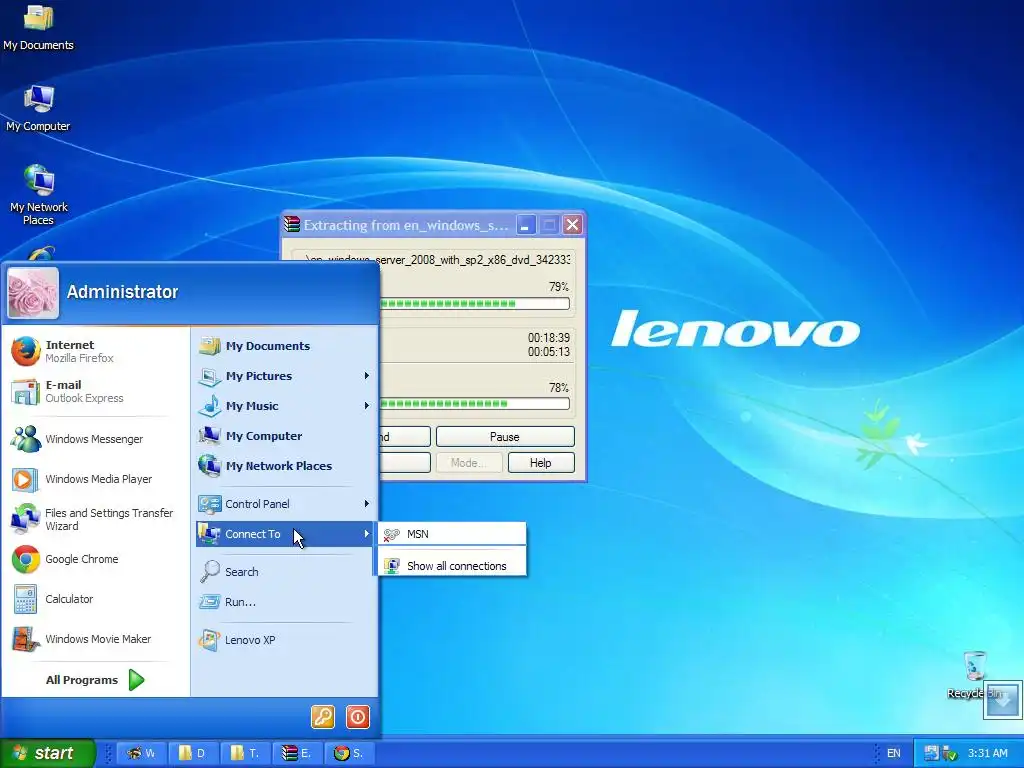The image size is (1024, 768).
Task: Click the time left 00:05:13
Action: pyautogui.click(x=549, y=351)
